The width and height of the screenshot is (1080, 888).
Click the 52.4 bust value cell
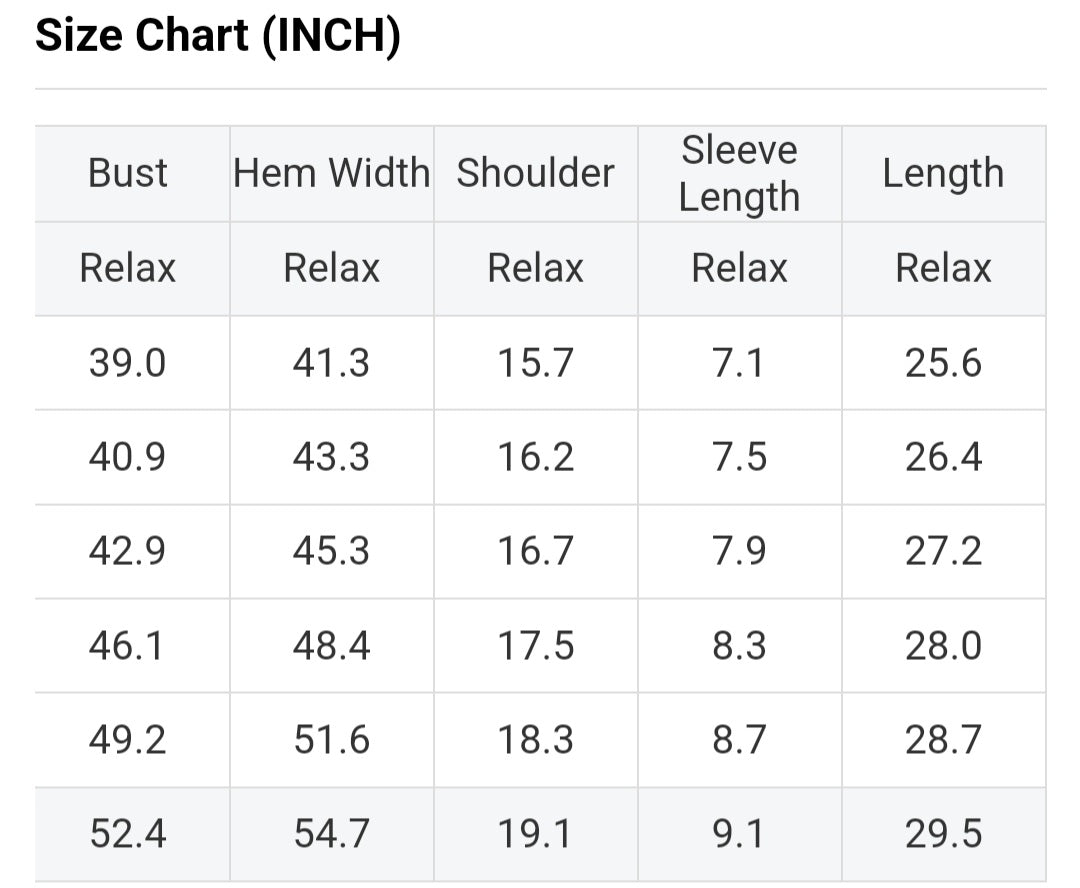pyautogui.click(x=128, y=834)
